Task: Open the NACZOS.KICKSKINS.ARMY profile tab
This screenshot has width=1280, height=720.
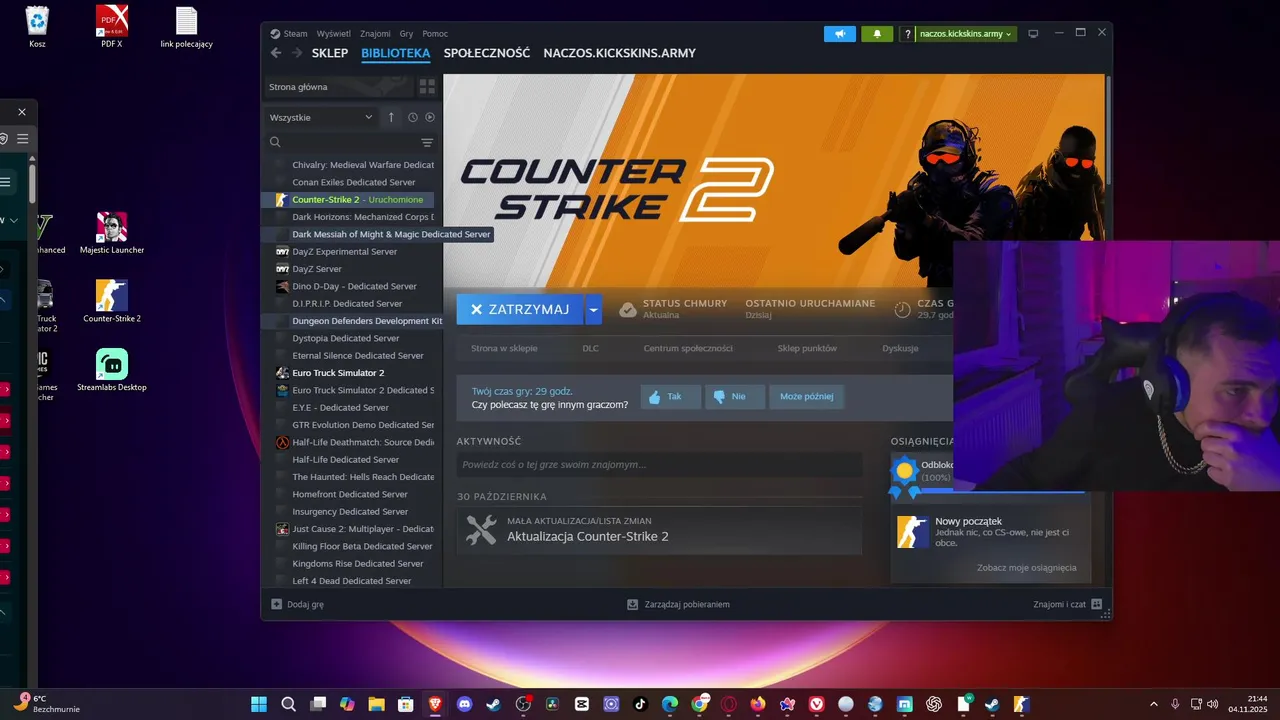Action: click(619, 53)
